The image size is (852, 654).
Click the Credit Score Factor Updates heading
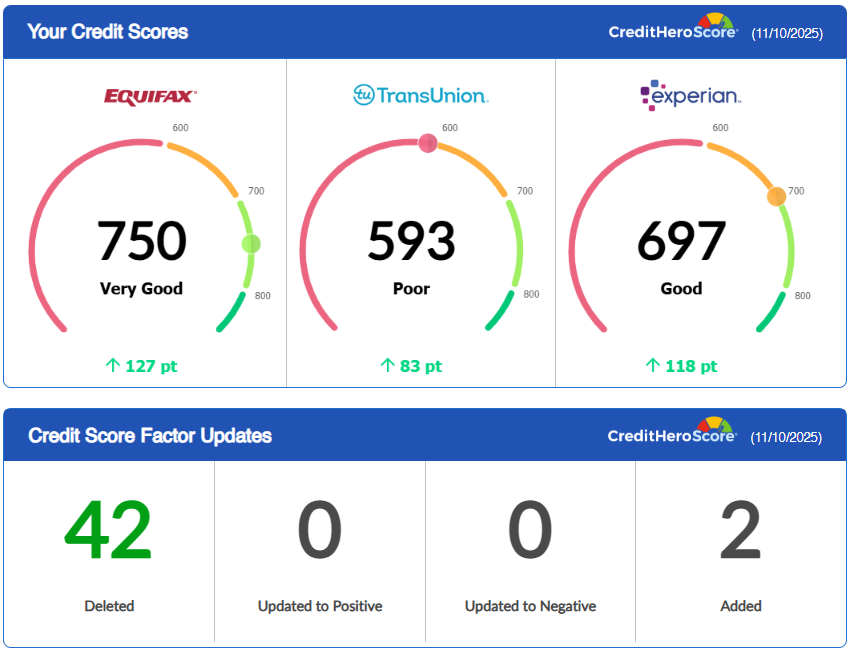150,436
